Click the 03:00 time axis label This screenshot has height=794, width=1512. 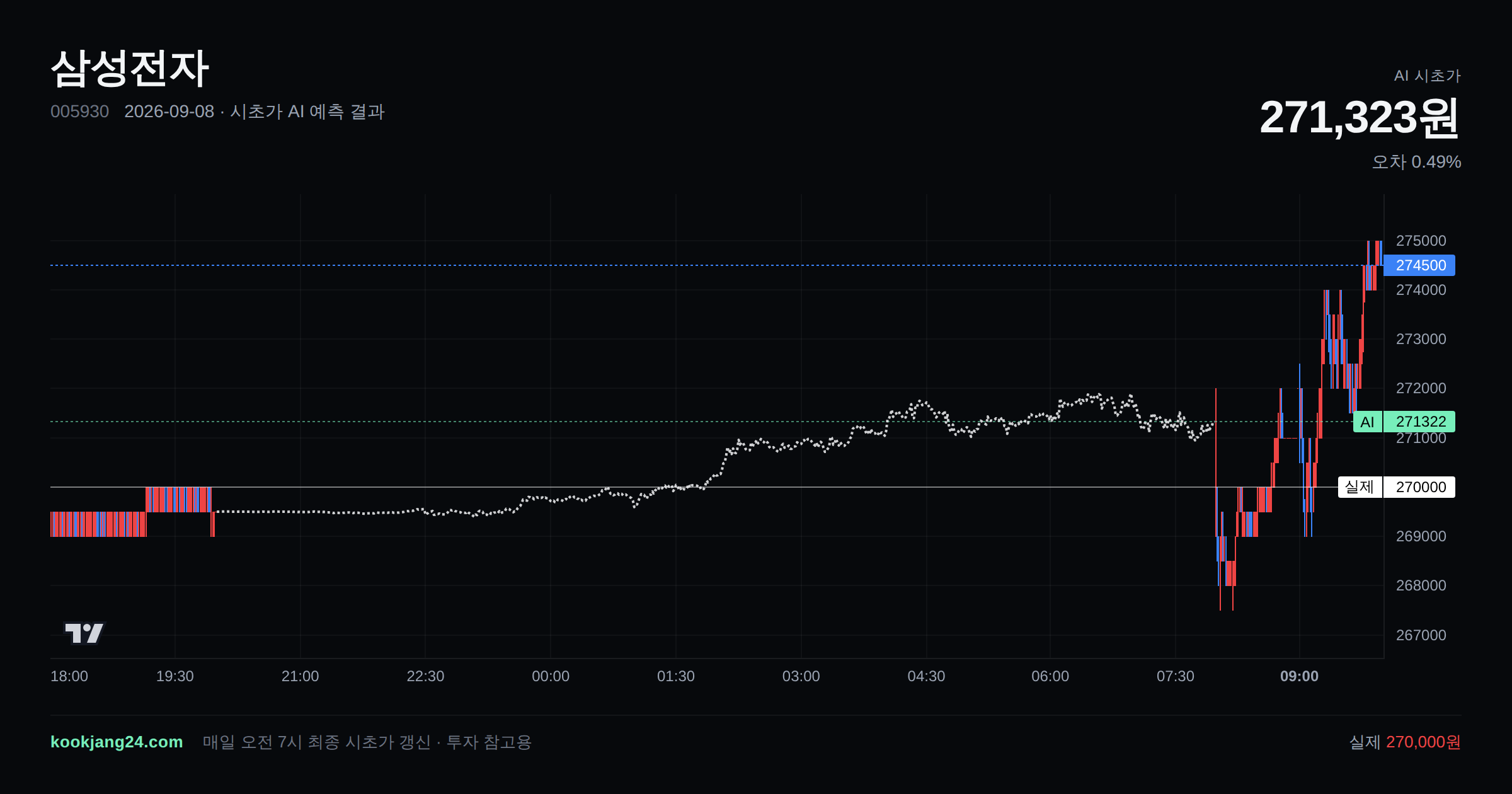(x=801, y=676)
